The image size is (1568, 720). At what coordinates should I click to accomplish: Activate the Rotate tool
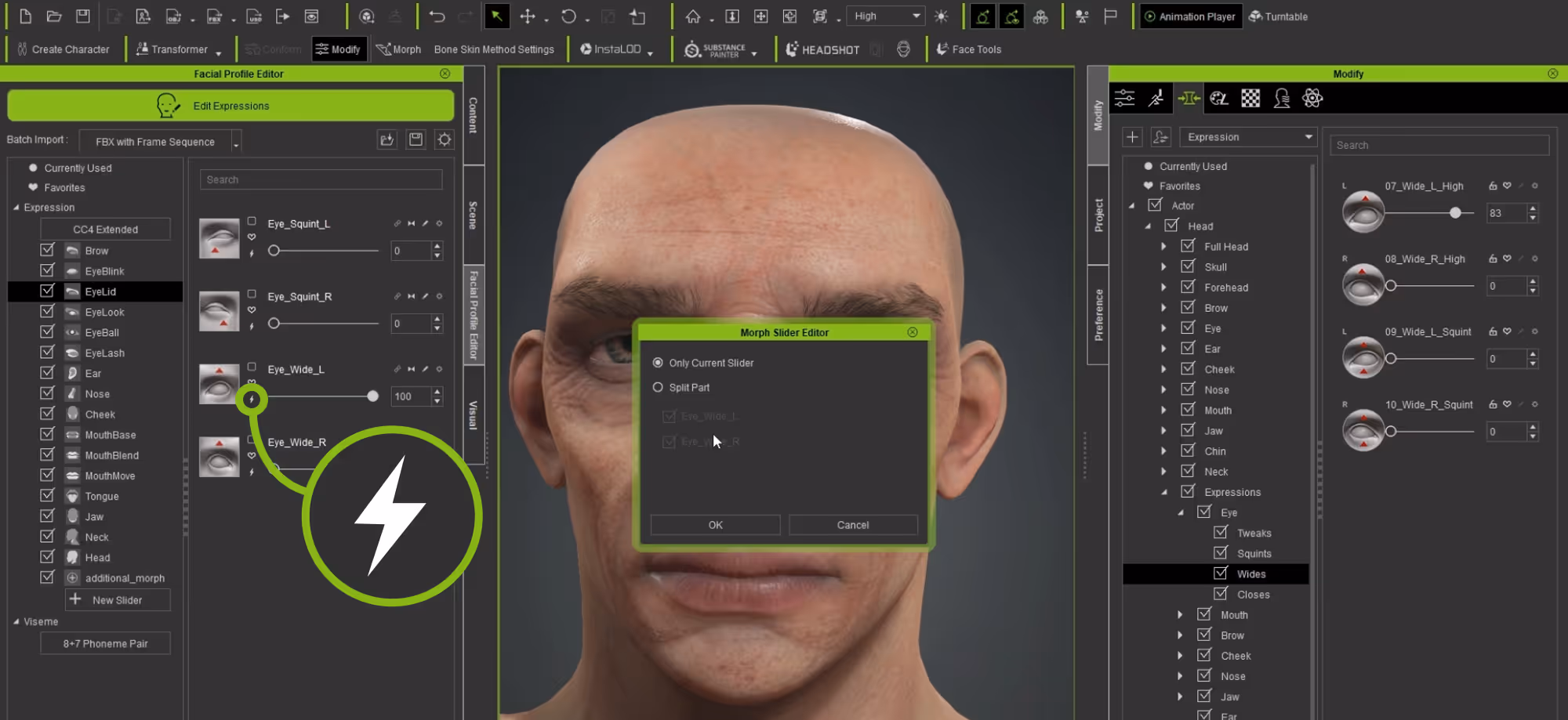click(568, 16)
